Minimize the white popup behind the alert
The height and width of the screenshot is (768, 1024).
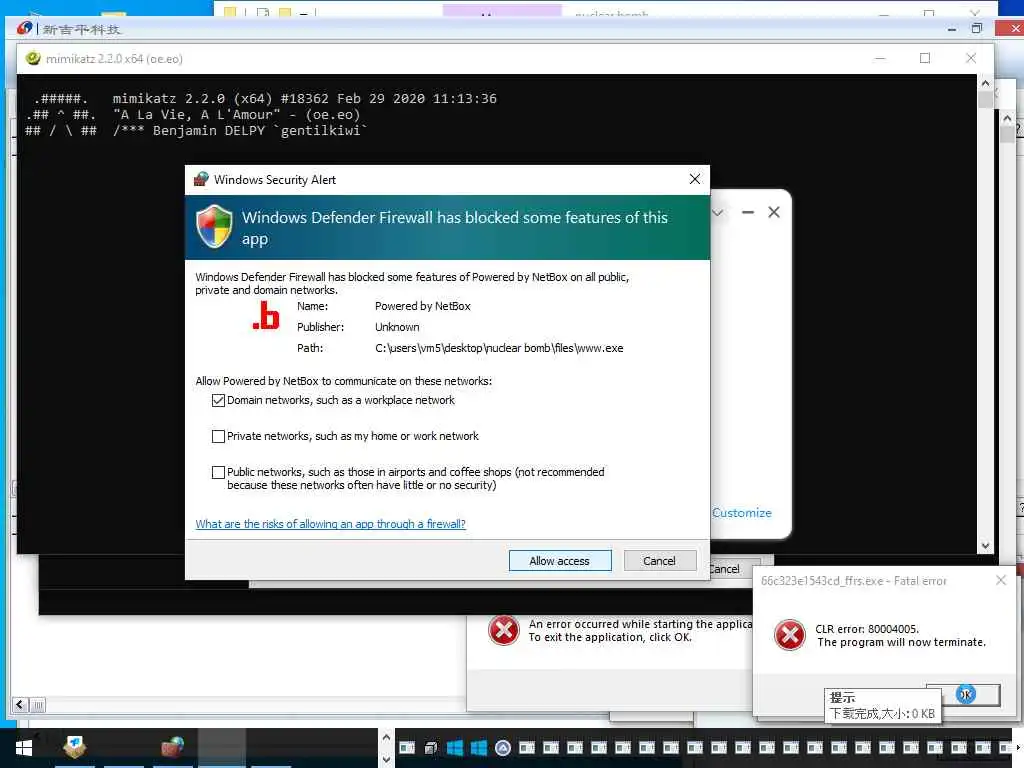(x=748, y=212)
